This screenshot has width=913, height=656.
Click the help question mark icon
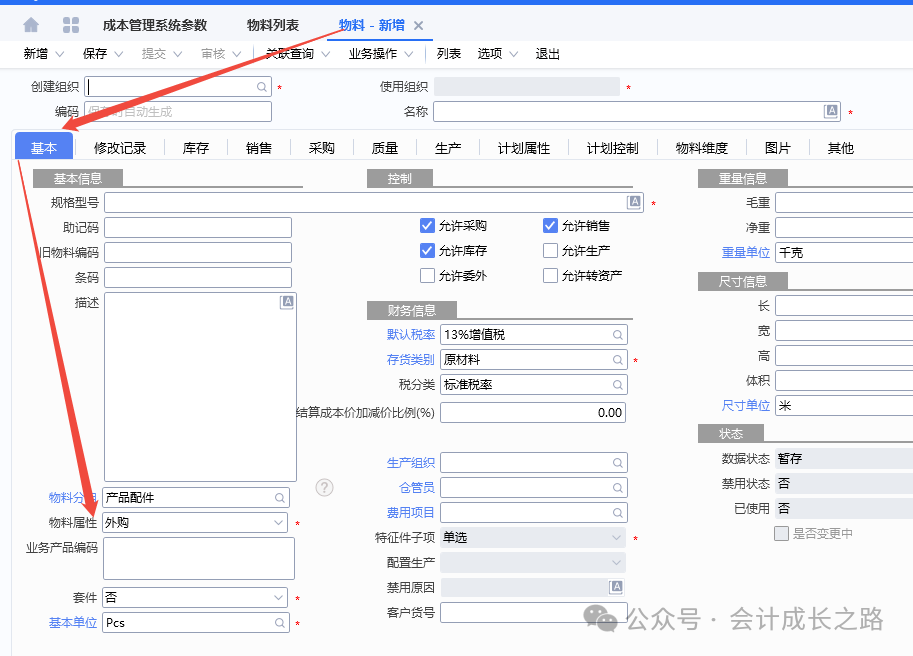(x=324, y=487)
